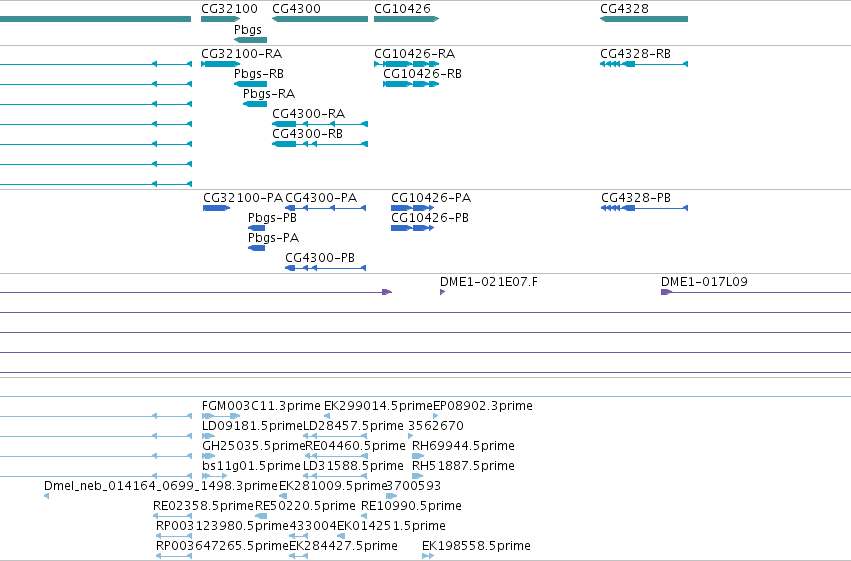Screen dimensions: 851x561
Task: Open the CG4328-PB protein label
Action: [636, 198]
